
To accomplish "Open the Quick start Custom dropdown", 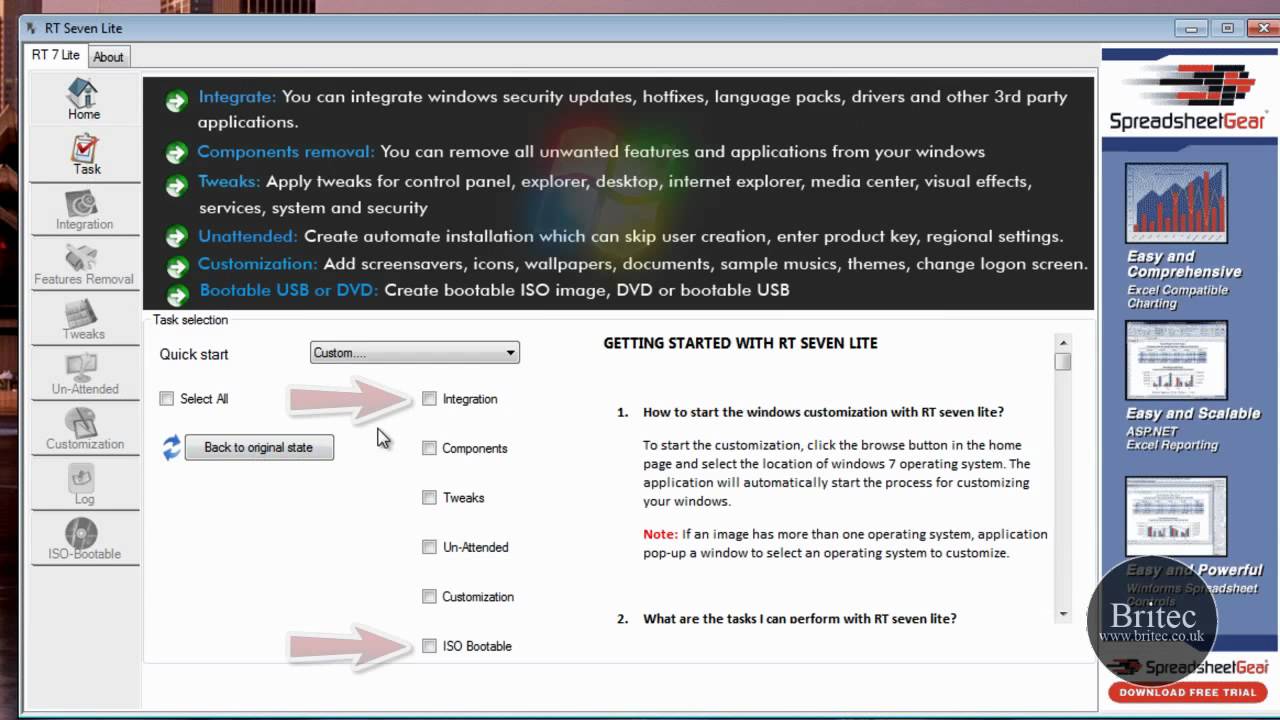I will (414, 352).
